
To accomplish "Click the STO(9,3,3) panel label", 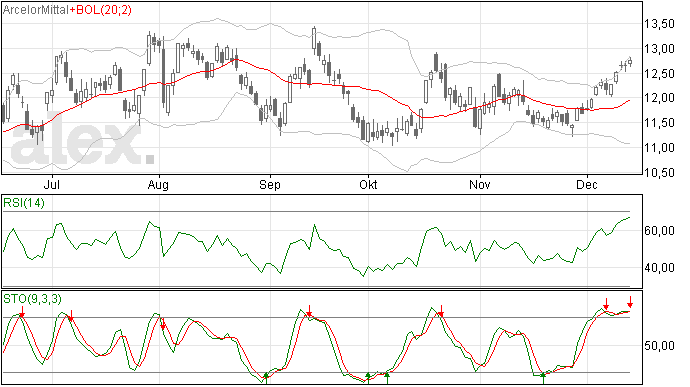I will click(x=32, y=299).
